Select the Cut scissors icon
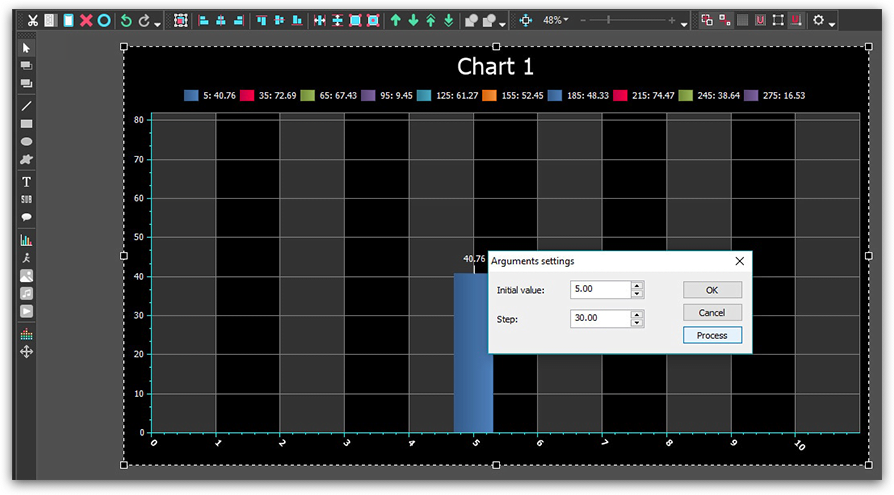This screenshot has height=495, width=894. tap(32, 21)
